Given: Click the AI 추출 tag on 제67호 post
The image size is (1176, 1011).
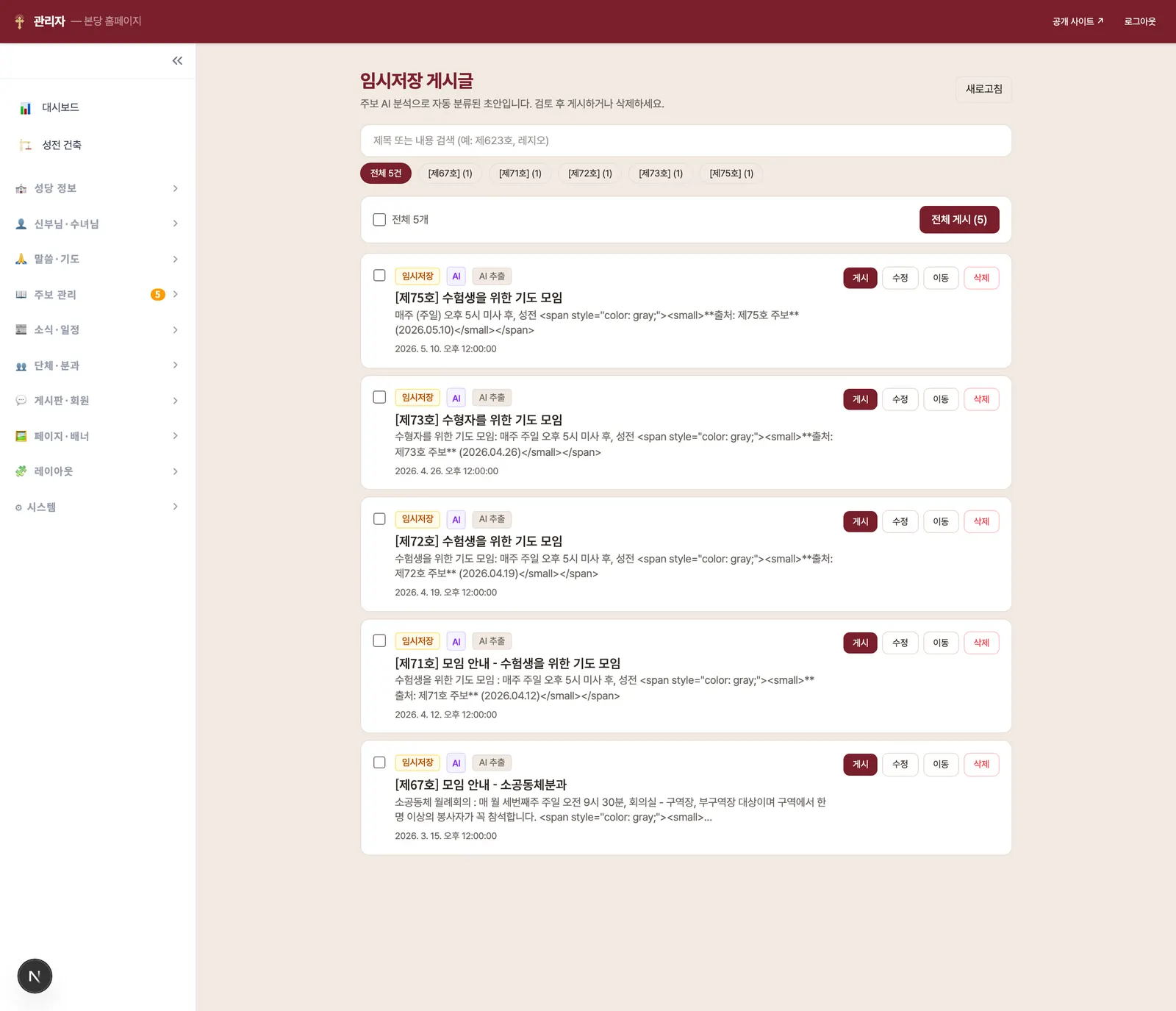Looking at the screenshot, I should tap(492, 763).
